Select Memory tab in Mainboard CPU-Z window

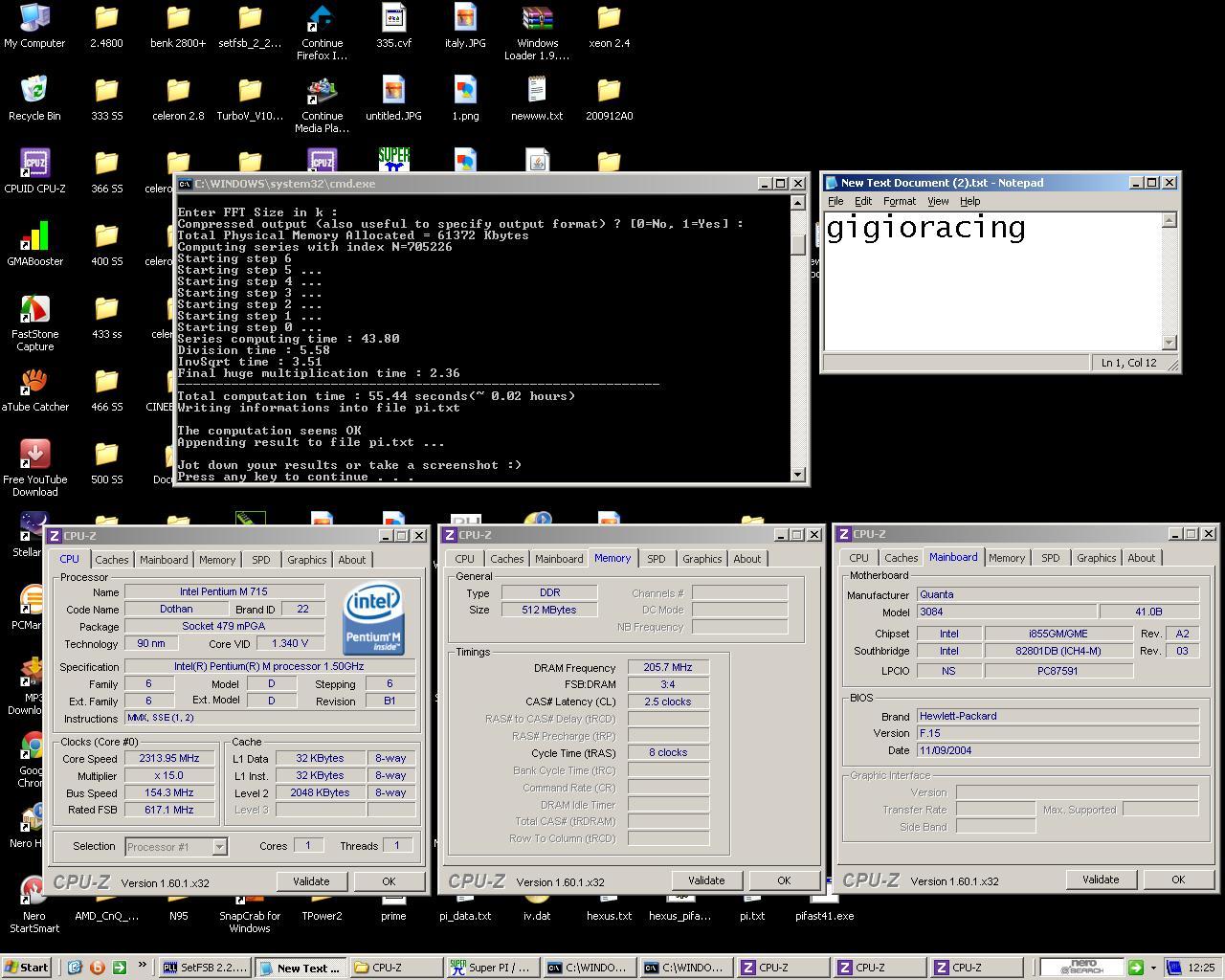[x=1007, y=558]
